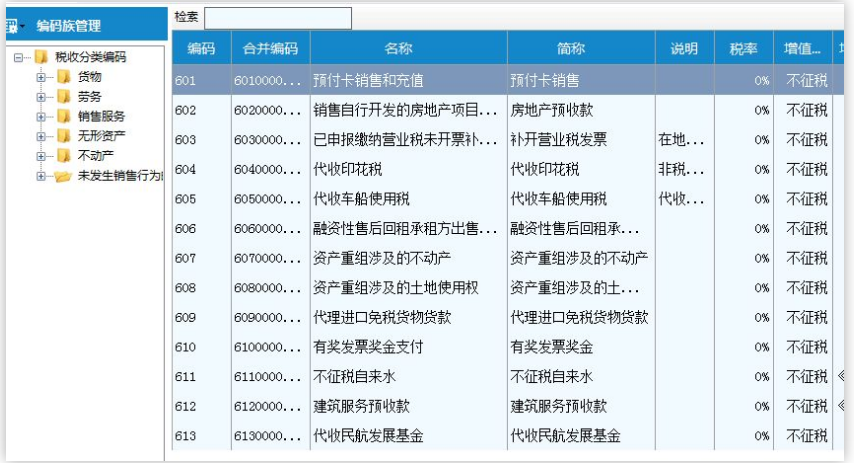Select the 劳务 tree item

[x=89, y=96]
